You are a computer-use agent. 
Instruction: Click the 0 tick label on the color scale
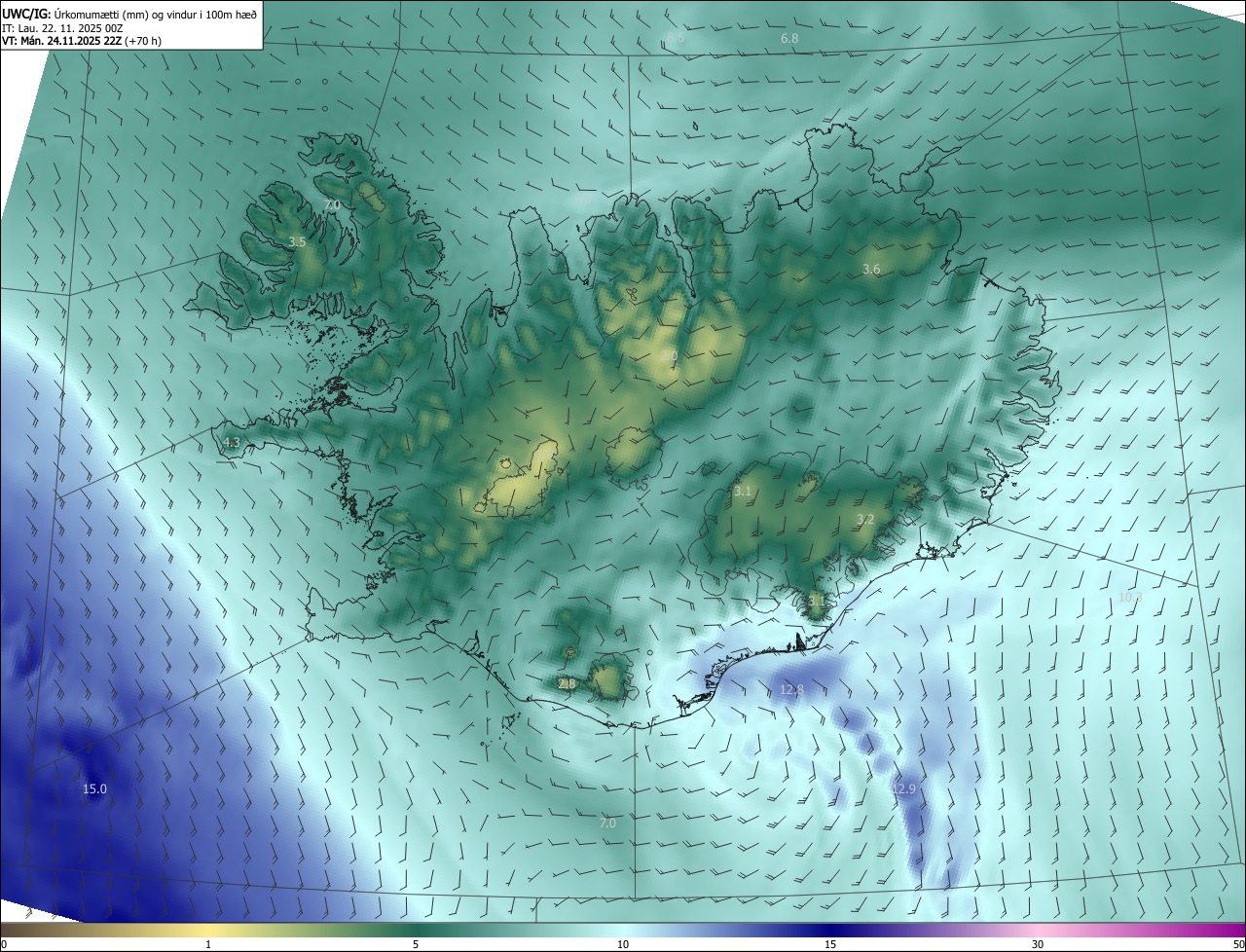coord(4,945)
